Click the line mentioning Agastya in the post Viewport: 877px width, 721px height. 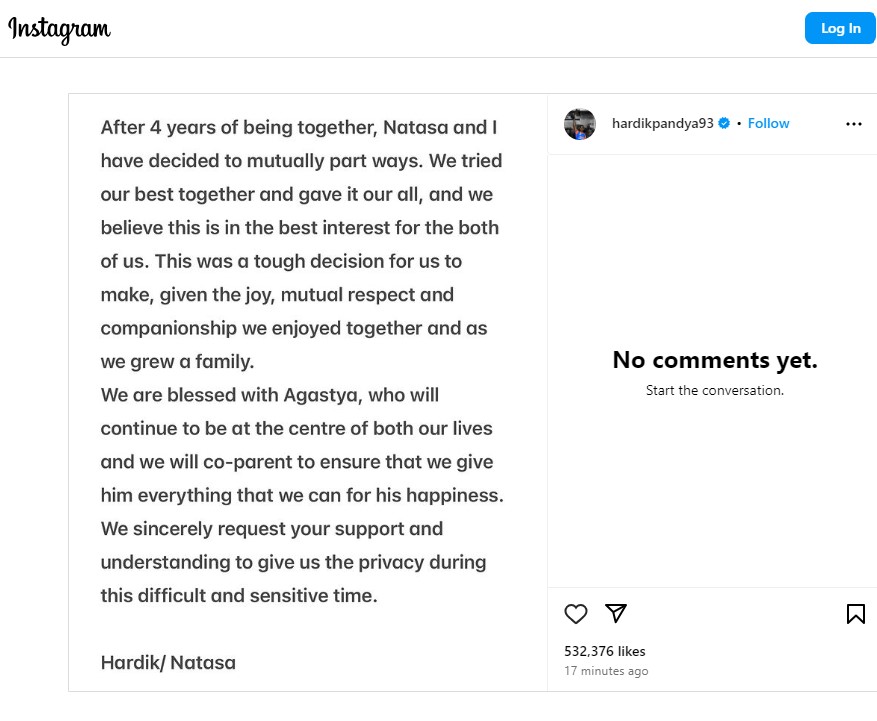click(x=270, y=395)
